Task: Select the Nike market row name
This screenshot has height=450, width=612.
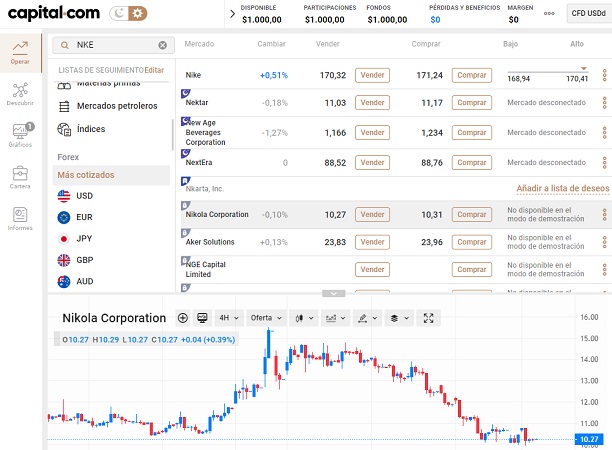Action: [x=193, y=75]
